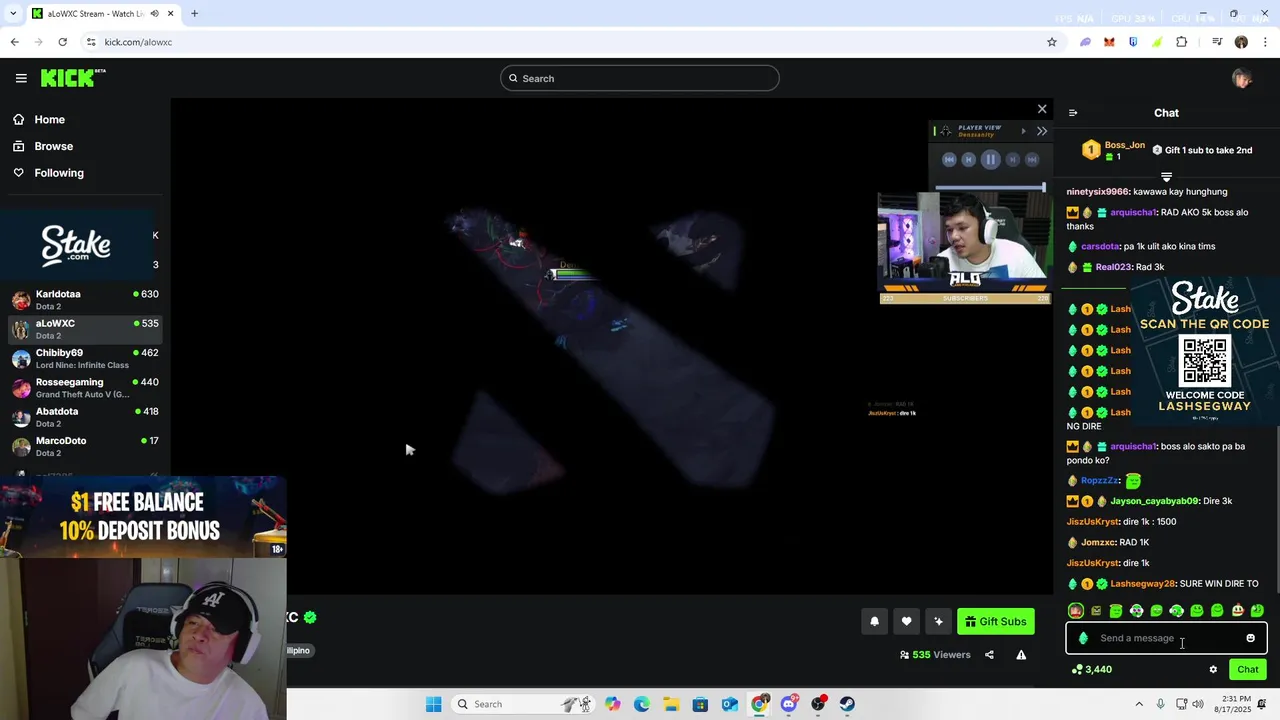1280x720 pixels.
Task: Open Jomzxc username in chat
Action: point(1098,542)
